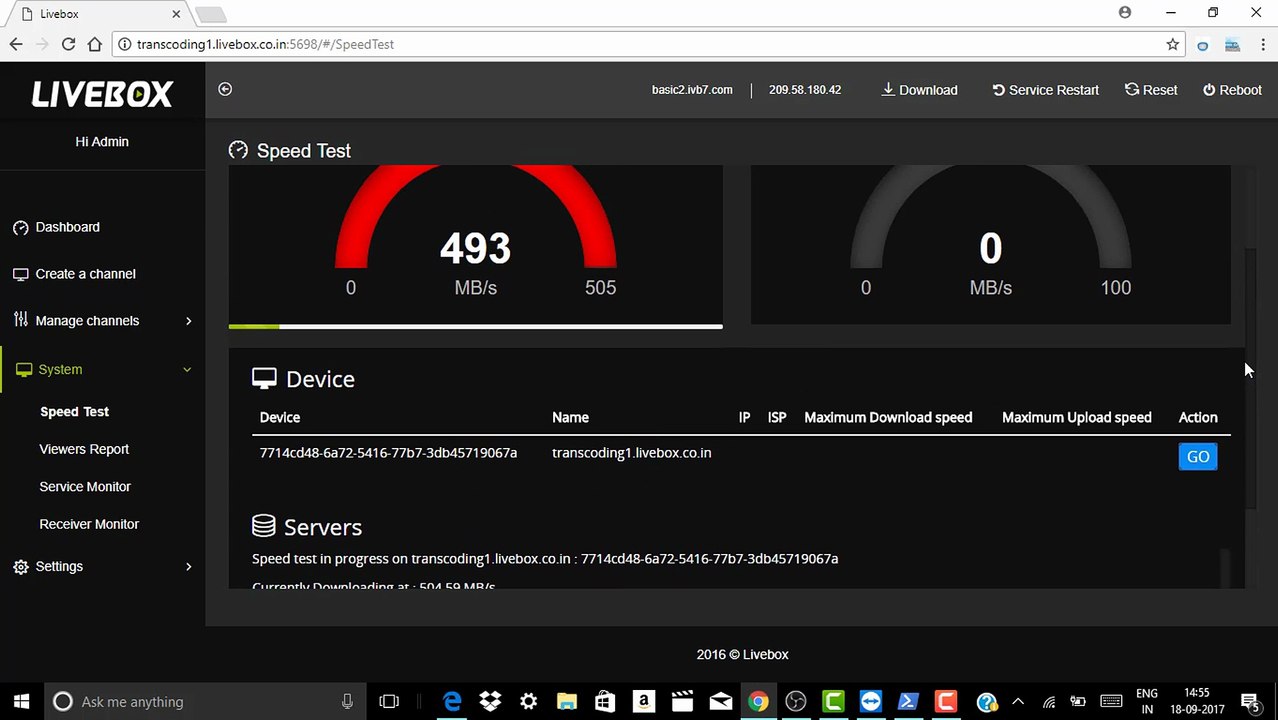Collapse the System section chevron

pyautogui.click(x=187, y=370)
